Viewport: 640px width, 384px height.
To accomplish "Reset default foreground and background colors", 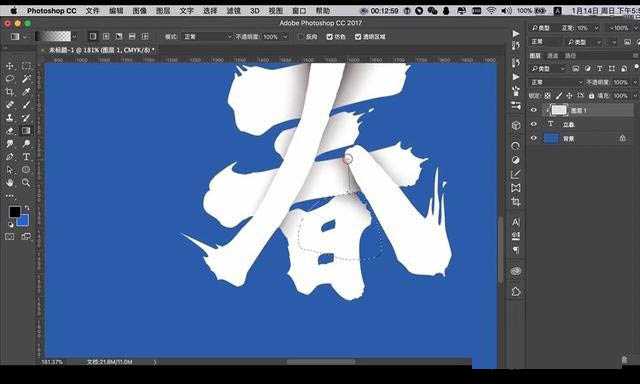I will point(11,224).
